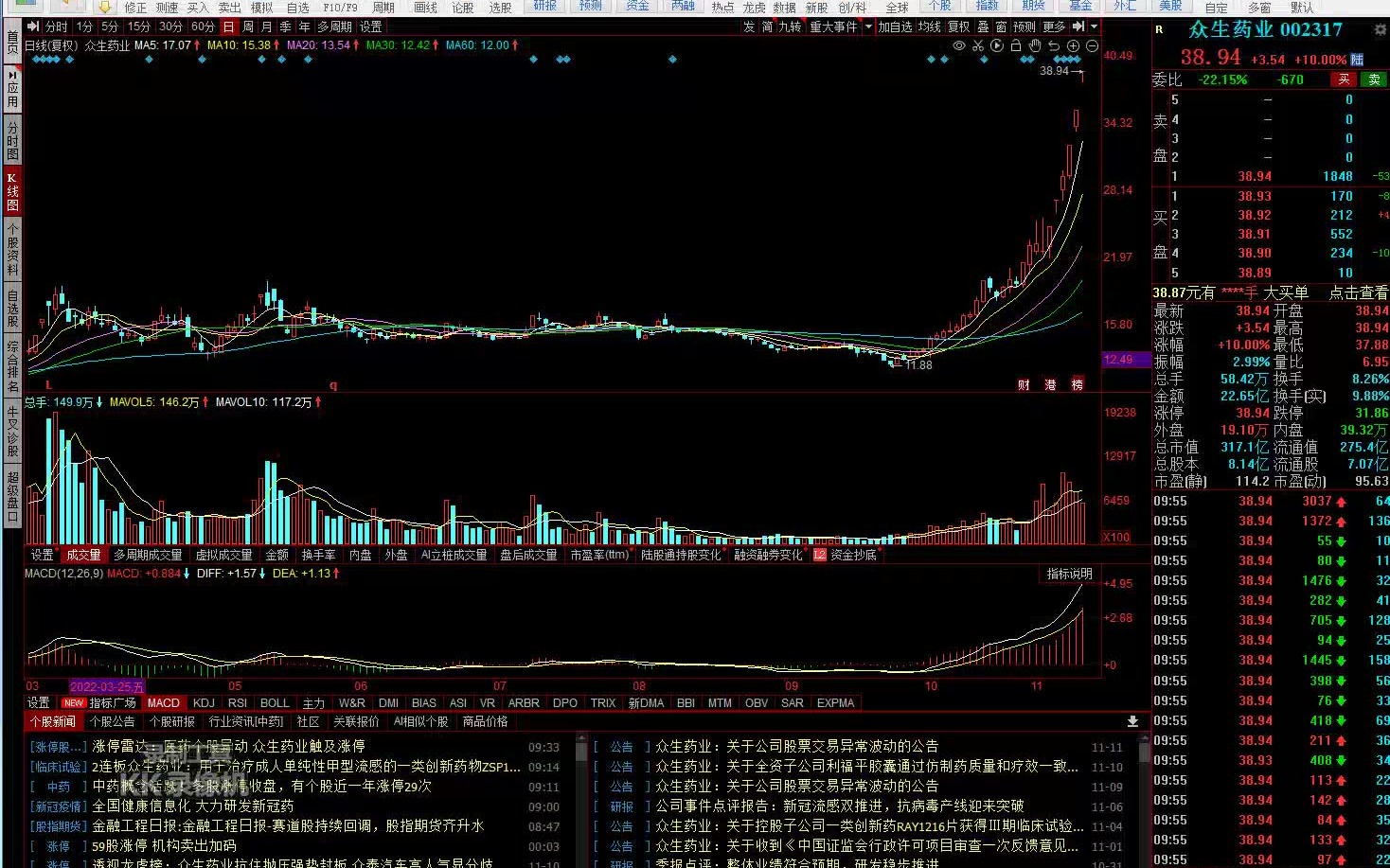Click the 2022-03-25 date marker on timeline
The height and width of the screenshot is (868, 1390).
(x=107, y=686)
